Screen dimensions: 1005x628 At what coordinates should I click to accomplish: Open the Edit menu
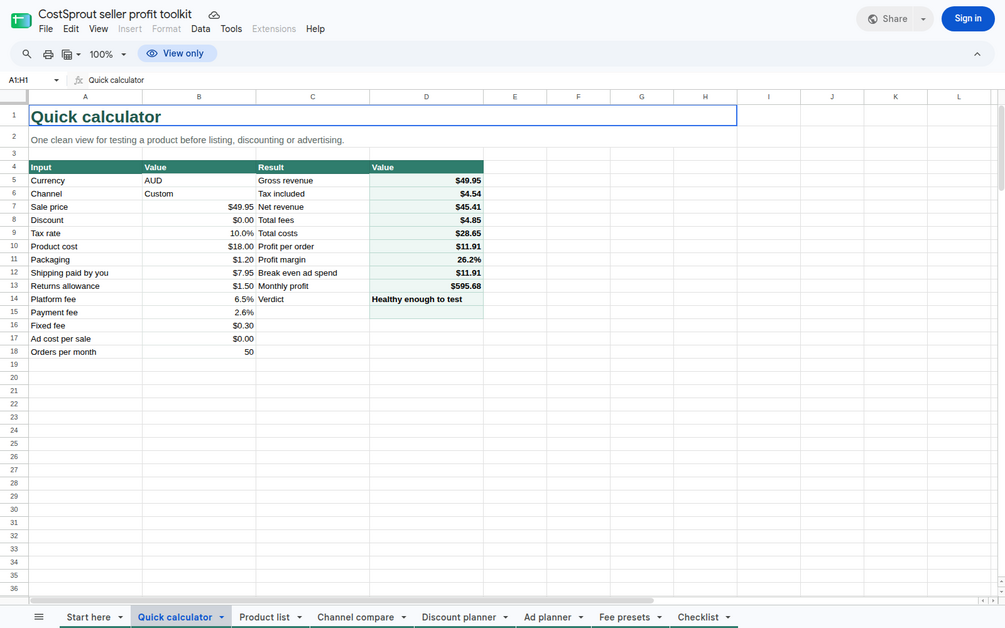tap(71, 29)
